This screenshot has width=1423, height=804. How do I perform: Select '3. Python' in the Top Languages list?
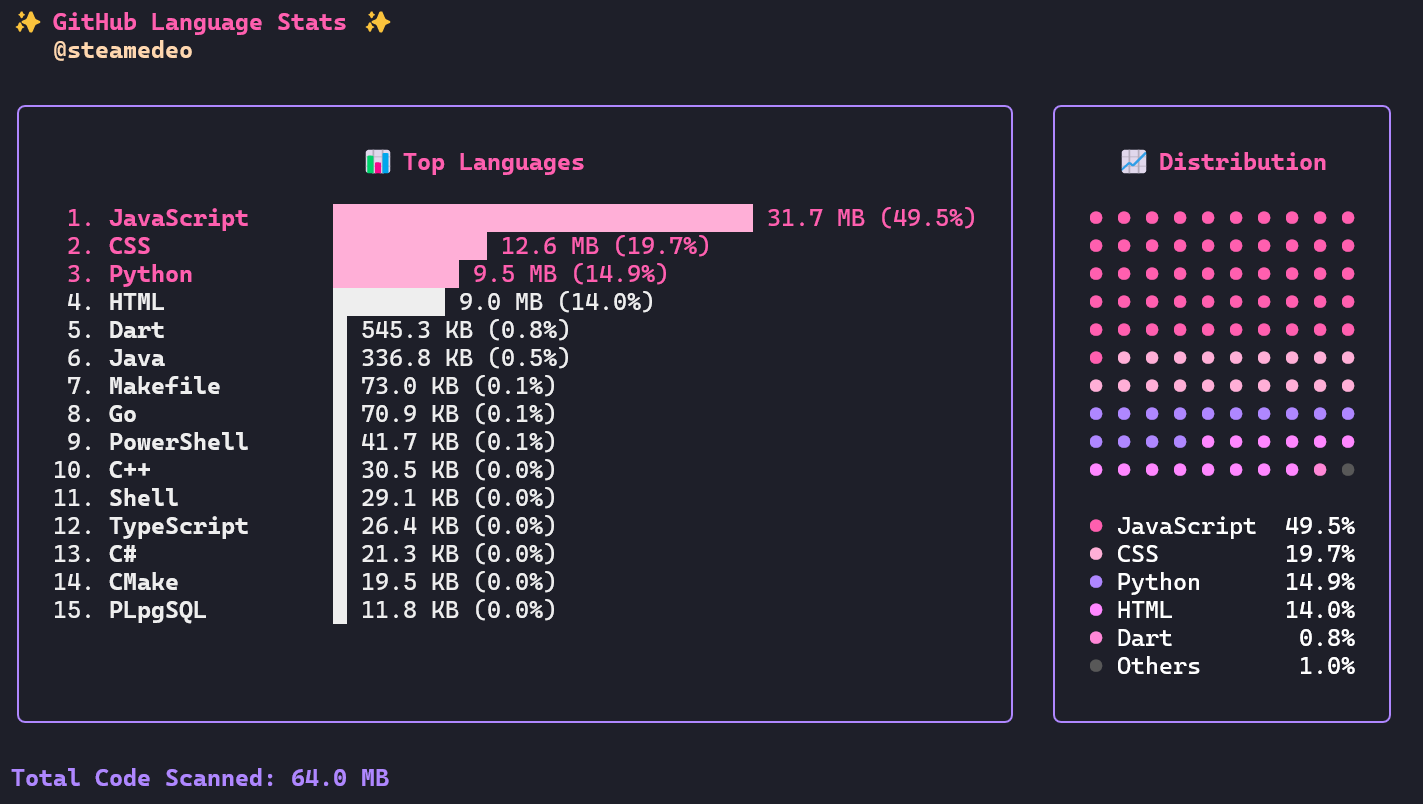click(130, 274)
